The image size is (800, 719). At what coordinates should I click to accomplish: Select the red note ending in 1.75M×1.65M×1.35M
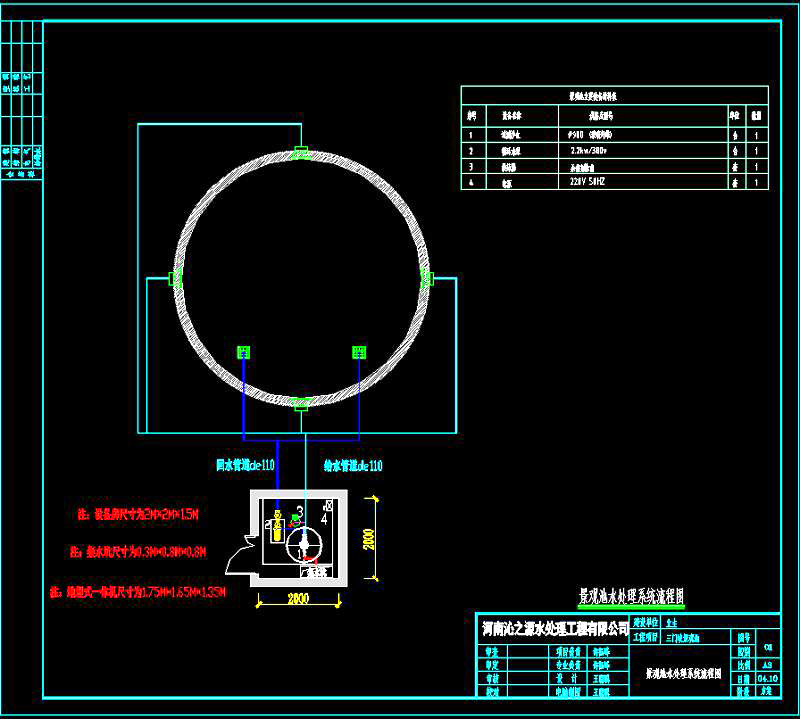click(x=139, y=591)
